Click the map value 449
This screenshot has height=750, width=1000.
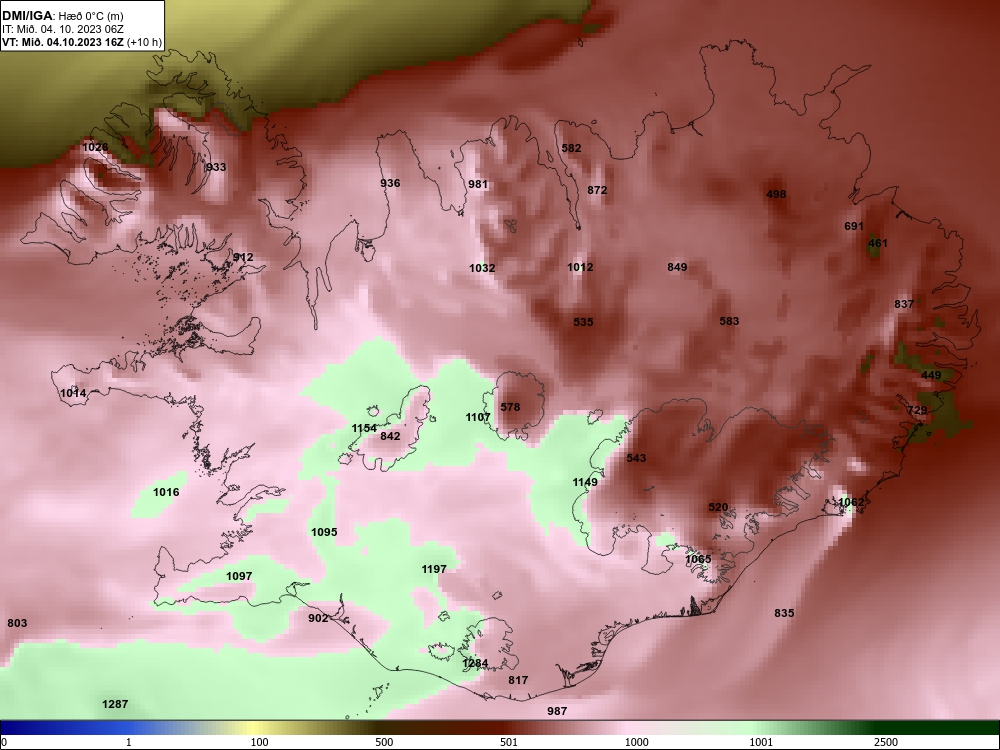point(931,375)
